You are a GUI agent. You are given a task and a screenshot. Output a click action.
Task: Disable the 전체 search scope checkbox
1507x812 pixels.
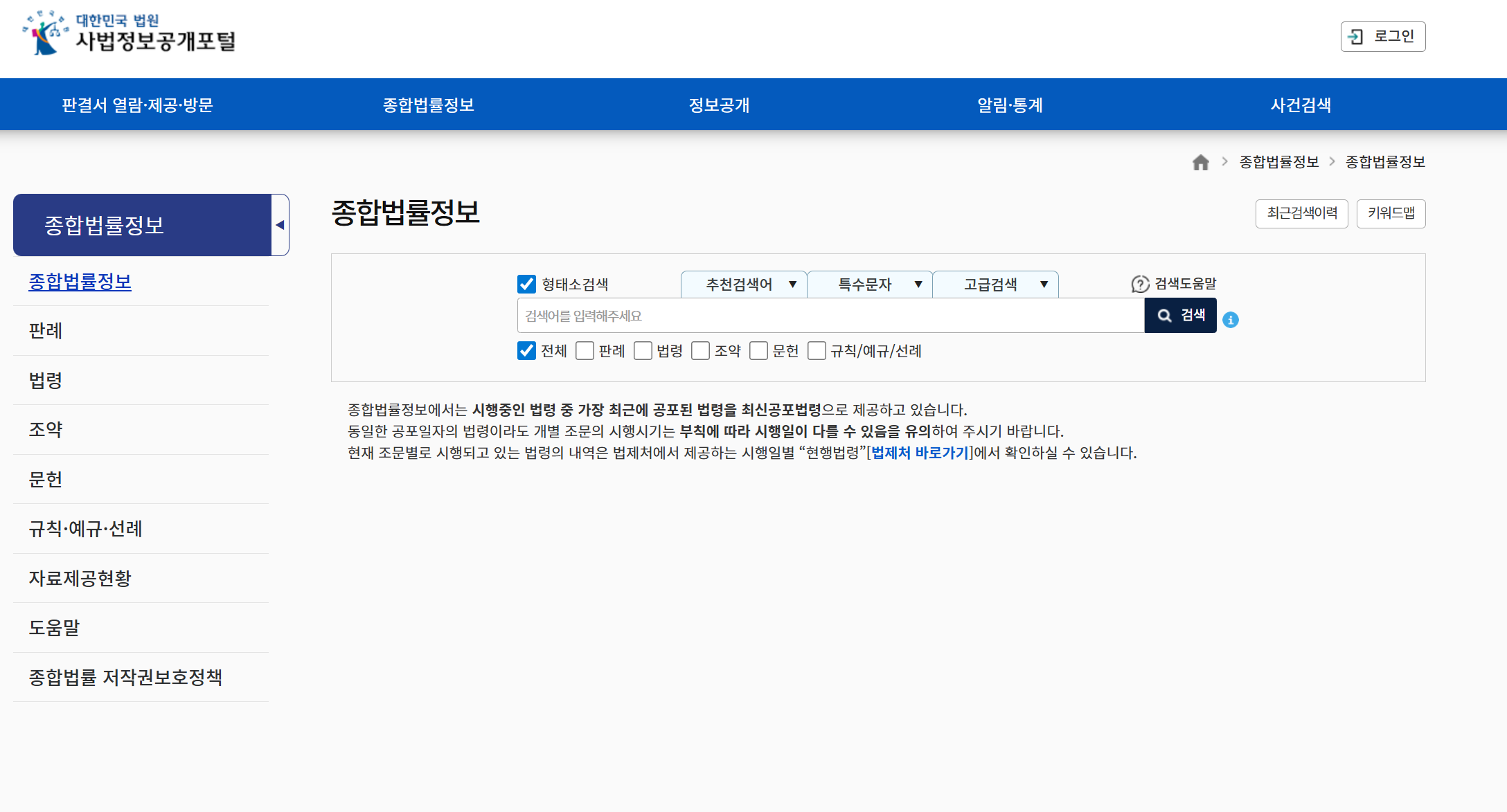click(525, 351)
